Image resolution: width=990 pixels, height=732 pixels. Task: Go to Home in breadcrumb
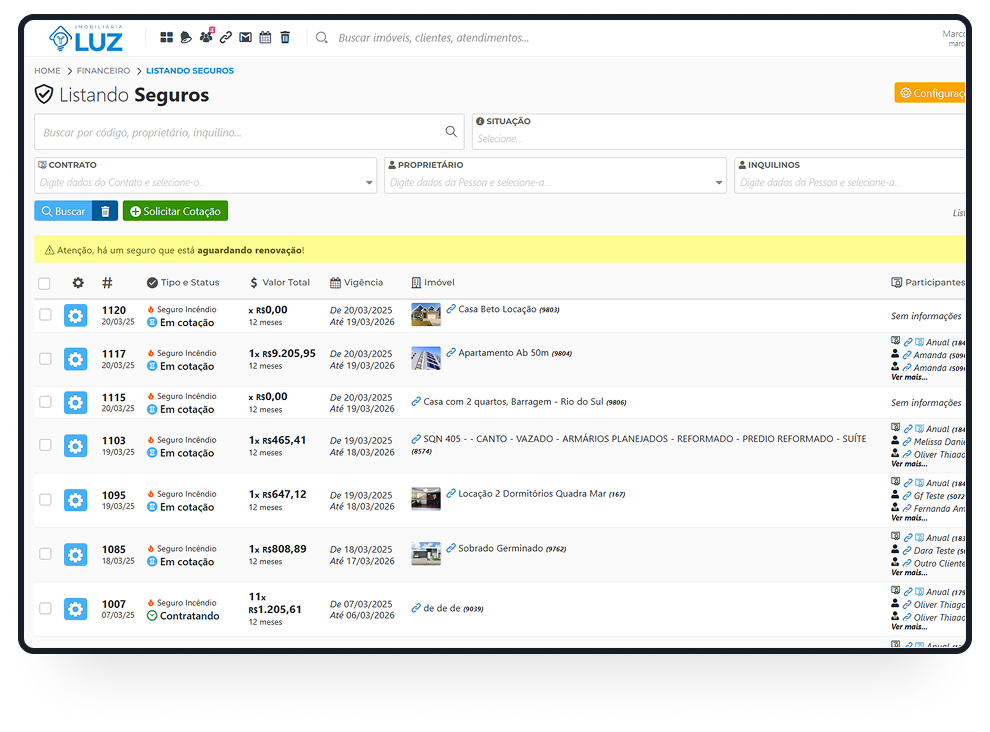pos(47,71)
